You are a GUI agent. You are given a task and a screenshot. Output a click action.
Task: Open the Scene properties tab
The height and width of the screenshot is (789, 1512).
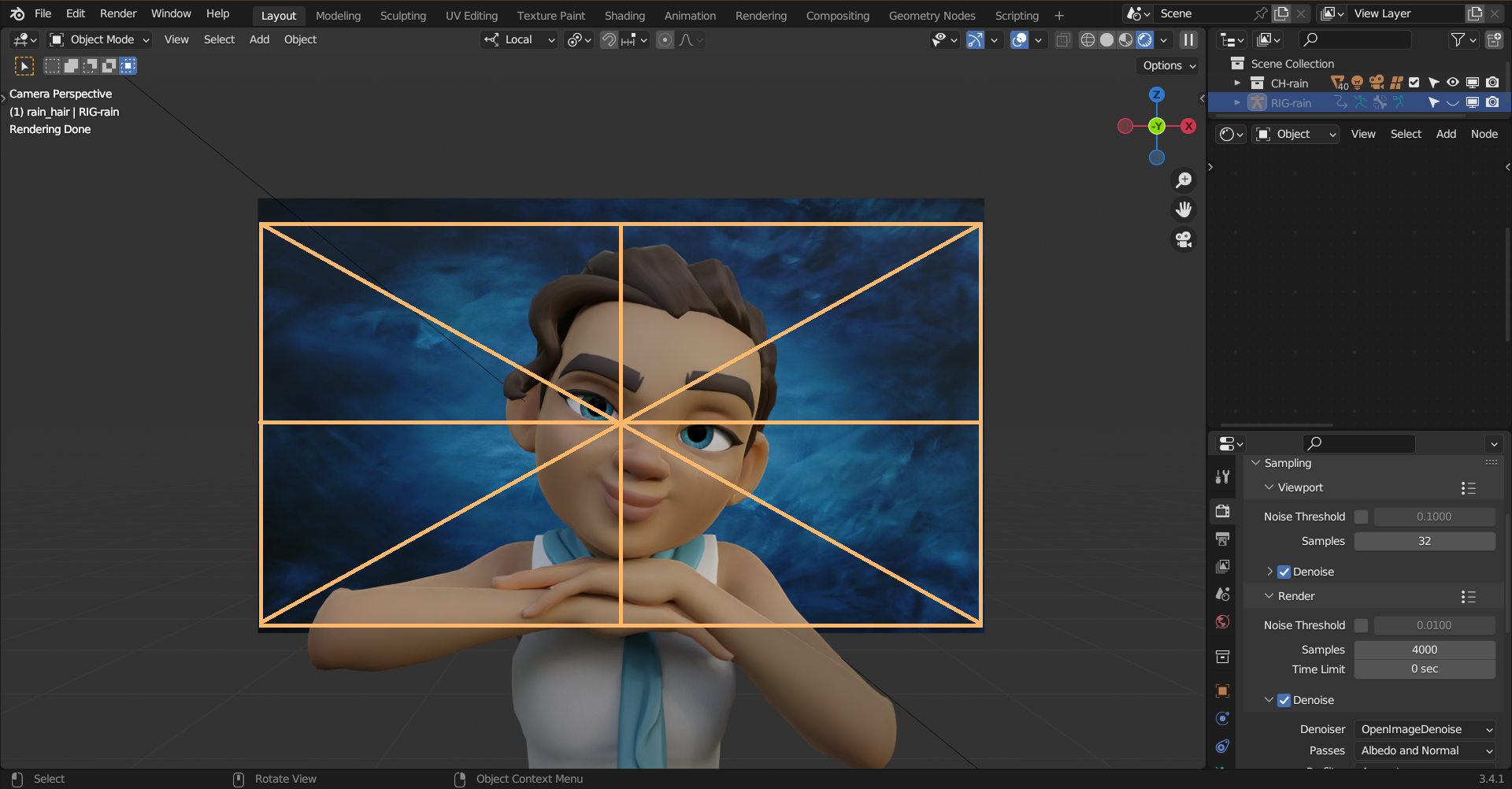1222,595
